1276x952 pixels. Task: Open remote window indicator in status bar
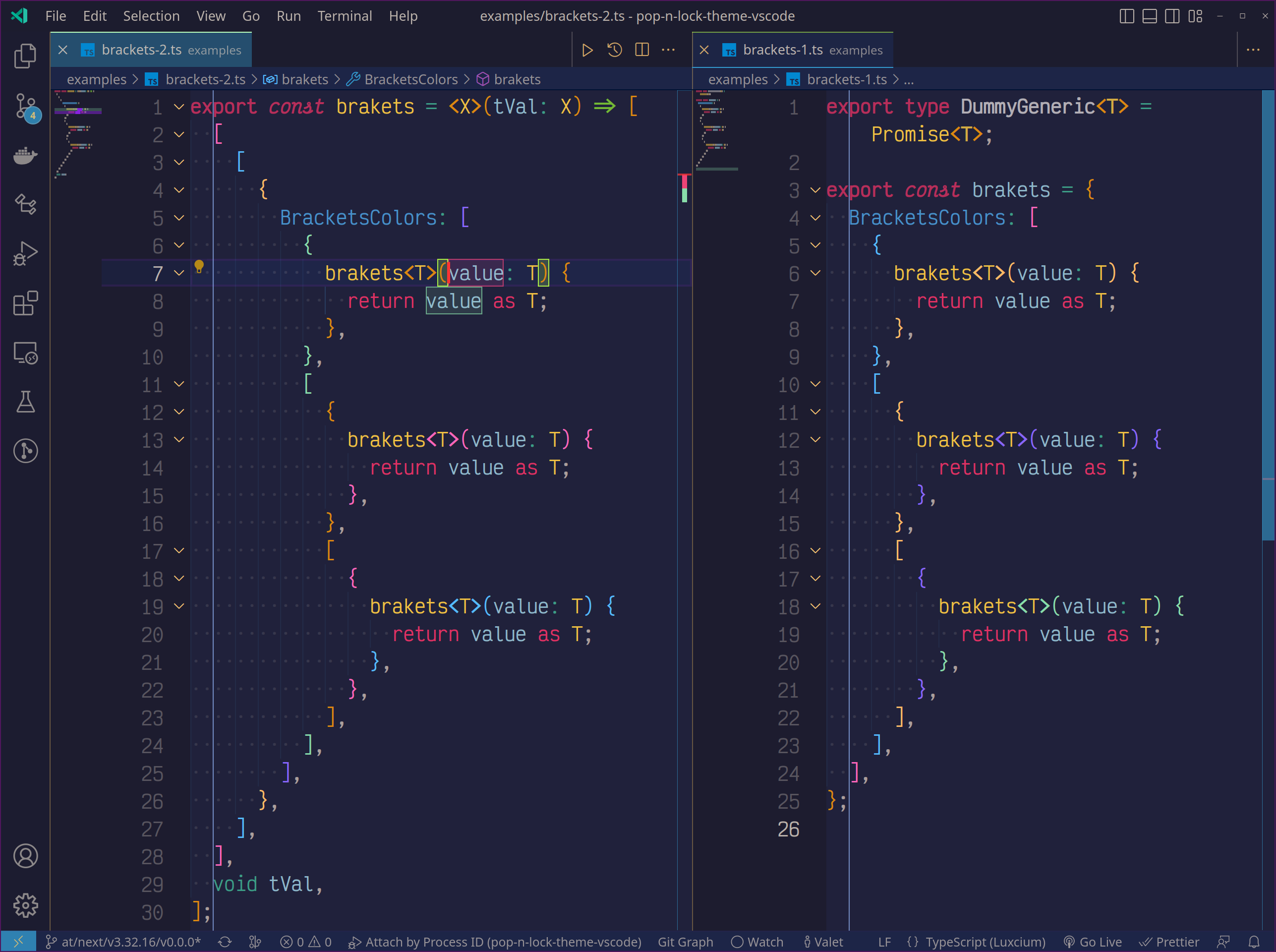click(18, 942)
